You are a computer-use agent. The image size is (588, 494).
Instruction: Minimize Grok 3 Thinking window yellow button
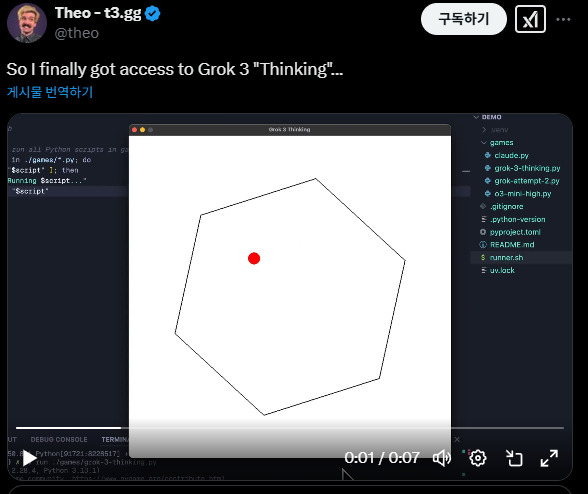pos(142,130)
